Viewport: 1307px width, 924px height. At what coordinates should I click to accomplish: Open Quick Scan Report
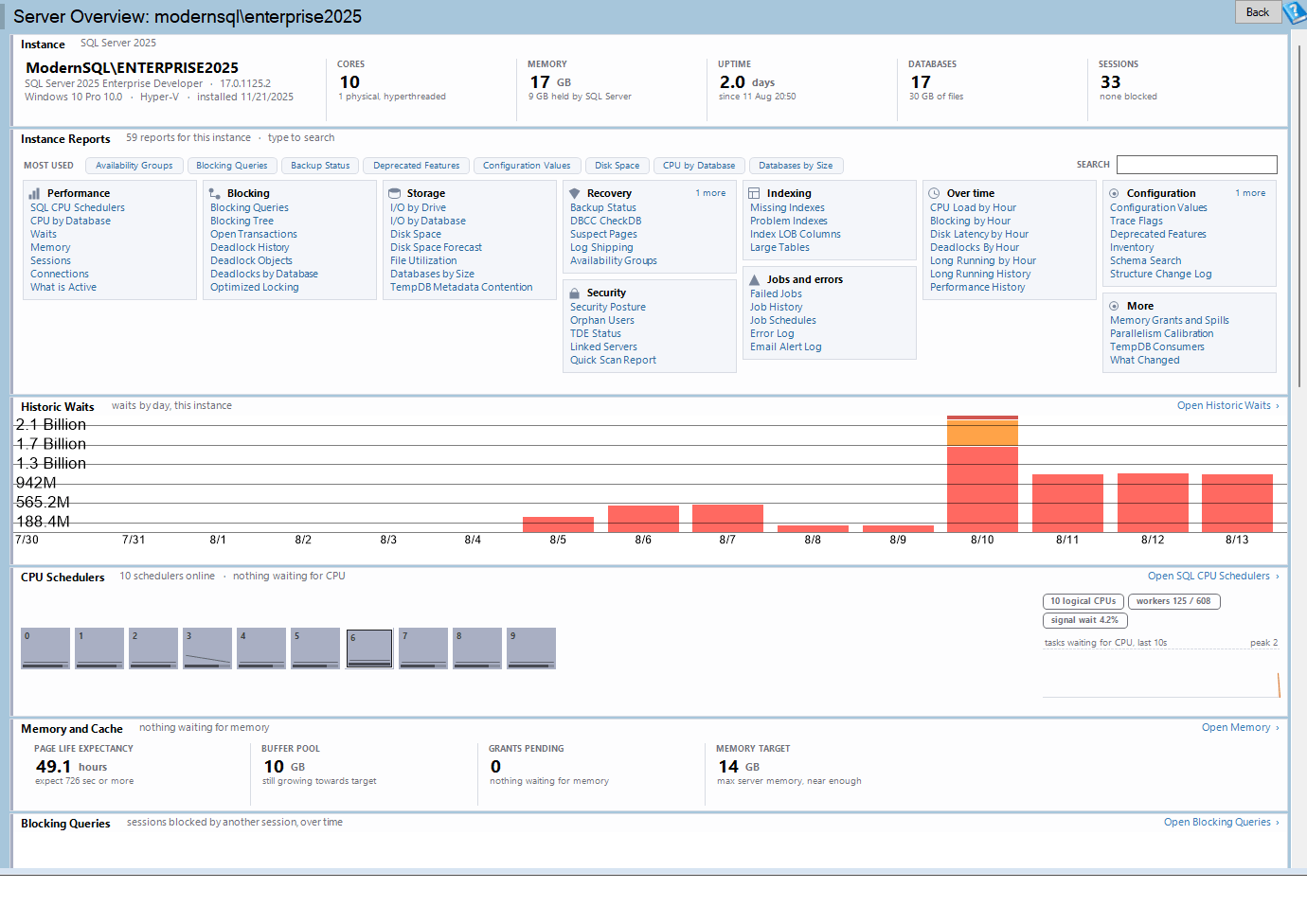point(613,360)
